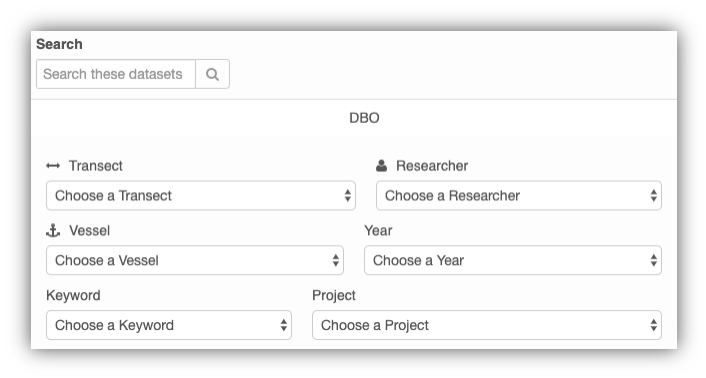Click the Keyword label
This screenshot has width=706, height=378.
73,296
